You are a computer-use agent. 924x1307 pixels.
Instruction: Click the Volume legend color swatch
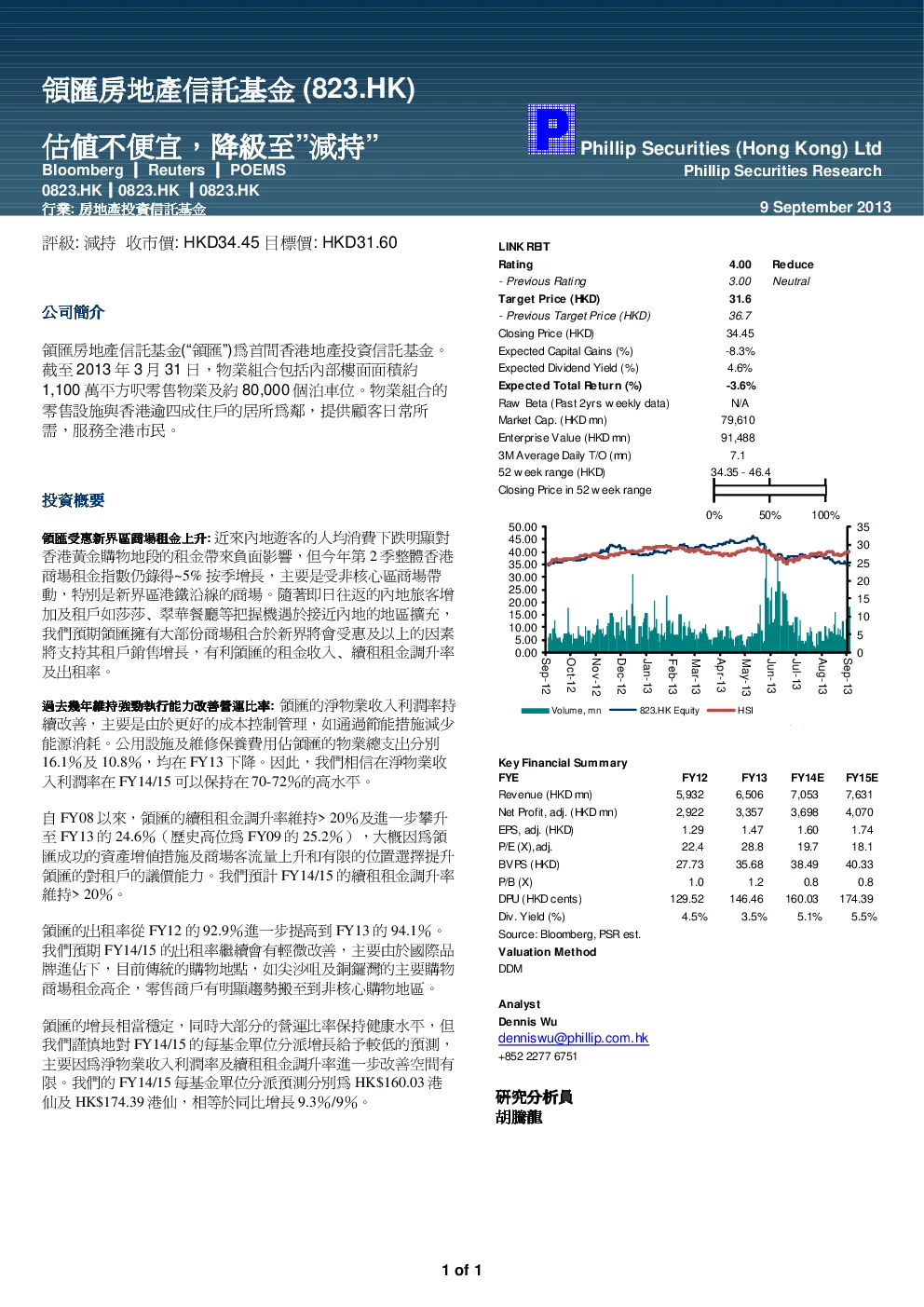click(x=535, y=711)
